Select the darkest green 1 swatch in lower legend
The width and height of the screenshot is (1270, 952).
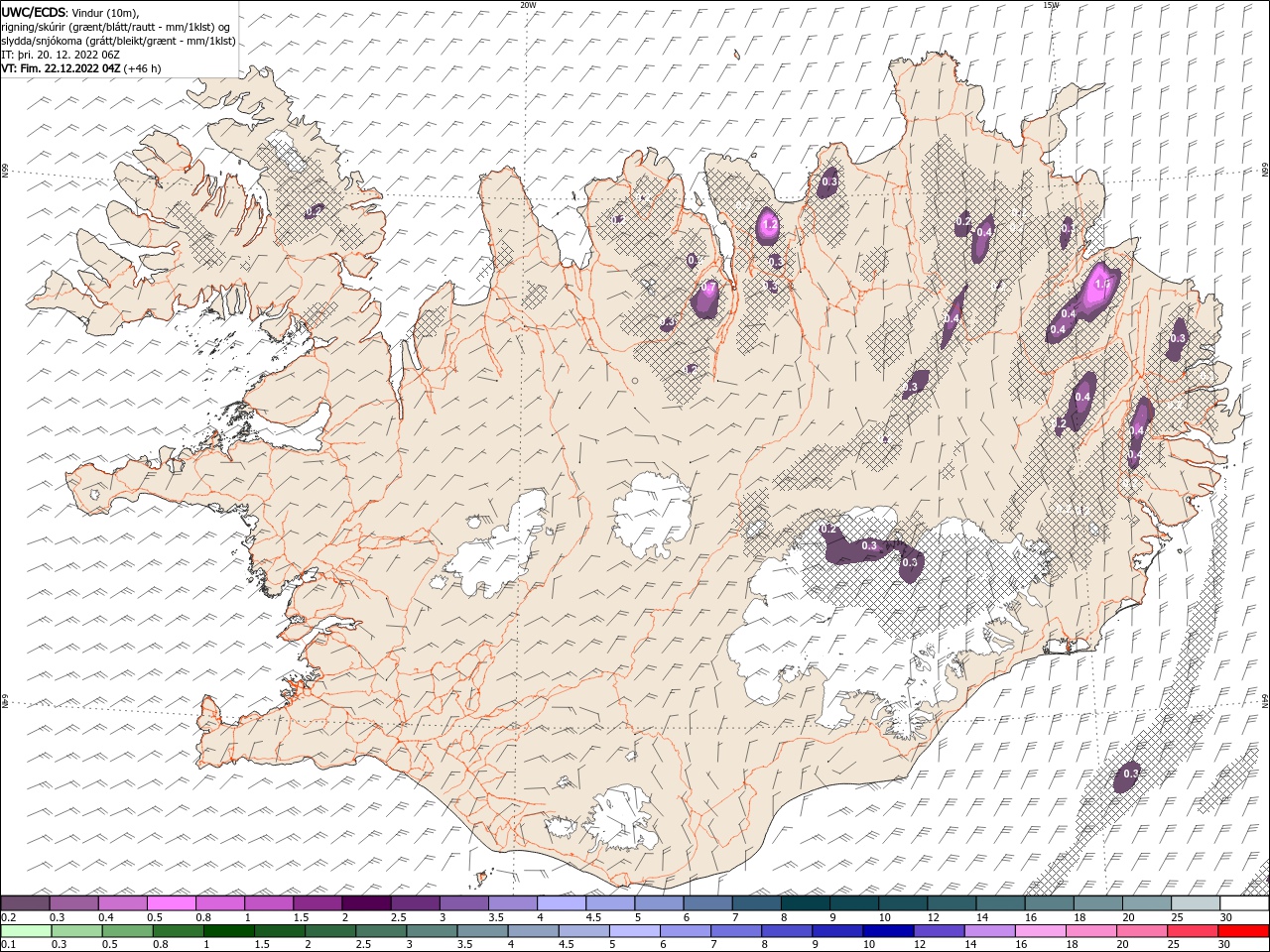coord(229,931)
